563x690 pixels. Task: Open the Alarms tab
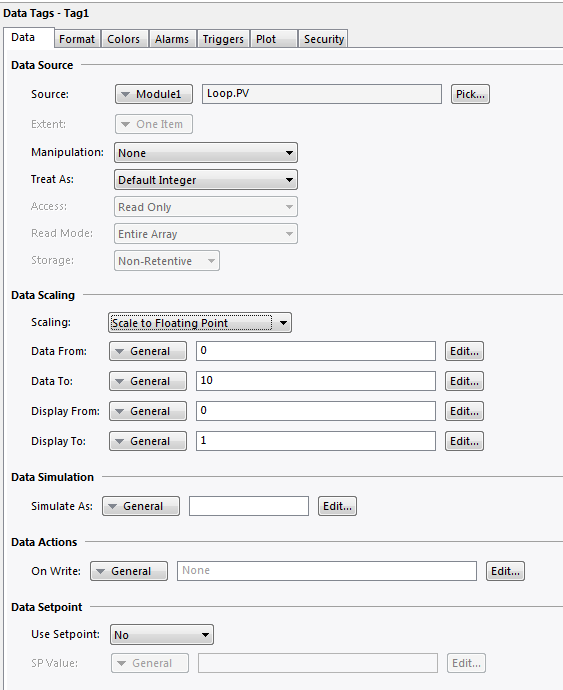(x=172, y=39)
